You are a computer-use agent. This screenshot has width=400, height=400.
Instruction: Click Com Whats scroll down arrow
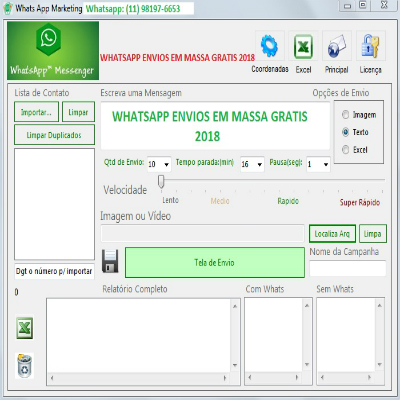tap(307, 364)
